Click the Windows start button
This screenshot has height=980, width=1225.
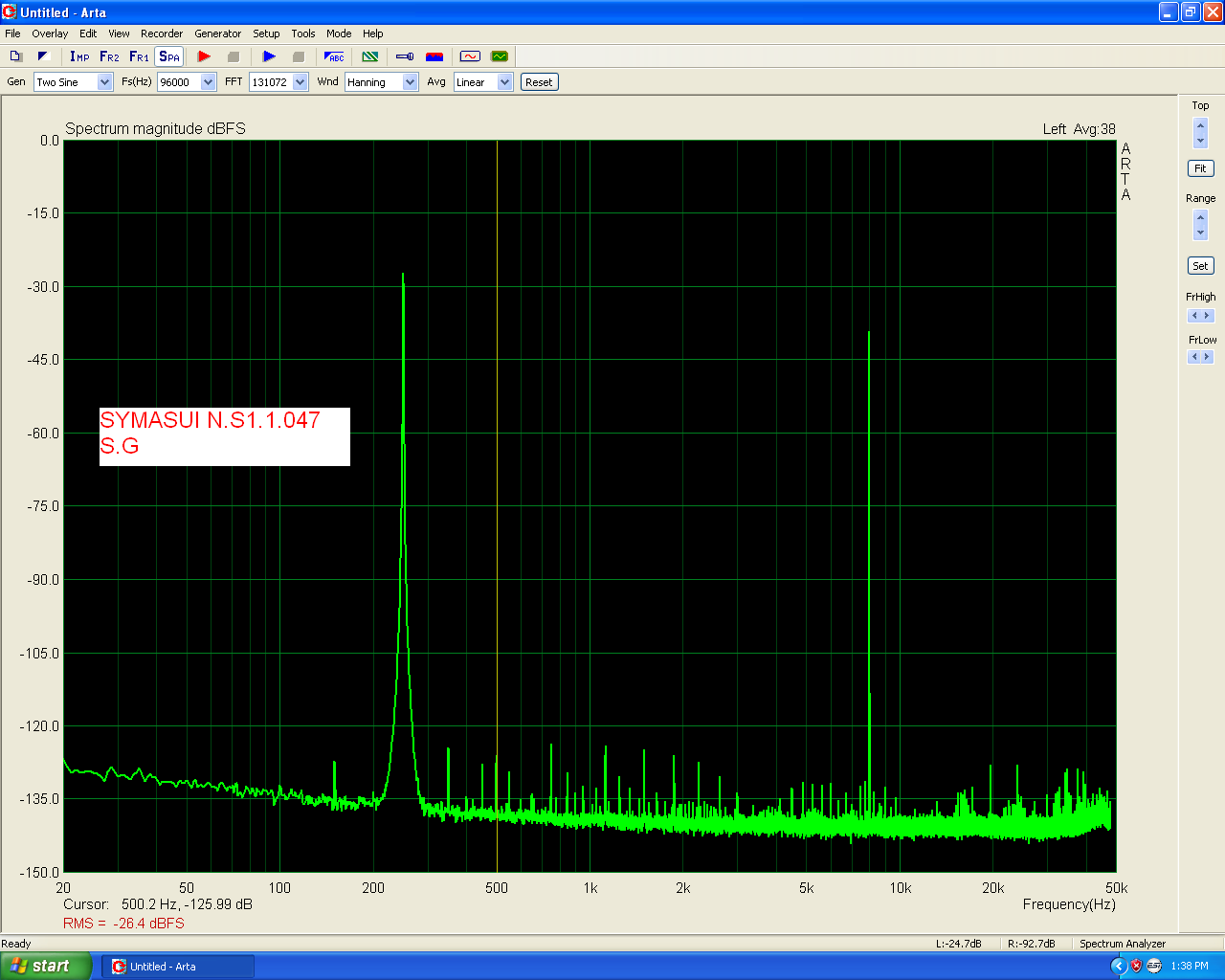[x=46, y=967]
